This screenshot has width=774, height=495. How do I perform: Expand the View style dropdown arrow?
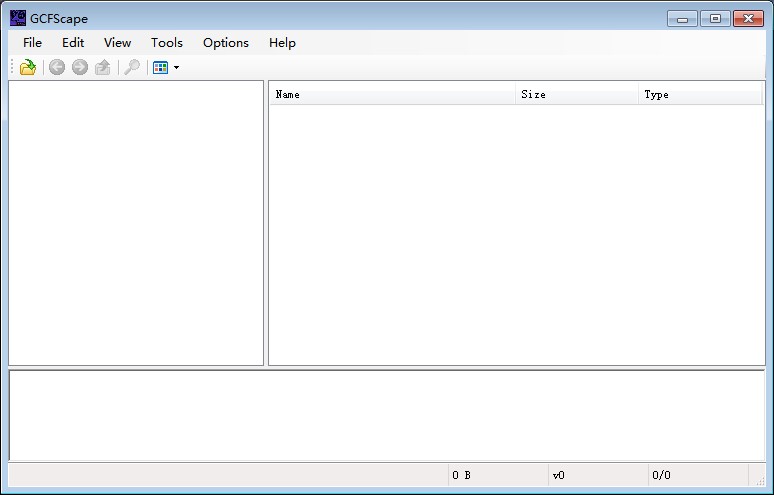pyautogui.click(x=176, y=68)
